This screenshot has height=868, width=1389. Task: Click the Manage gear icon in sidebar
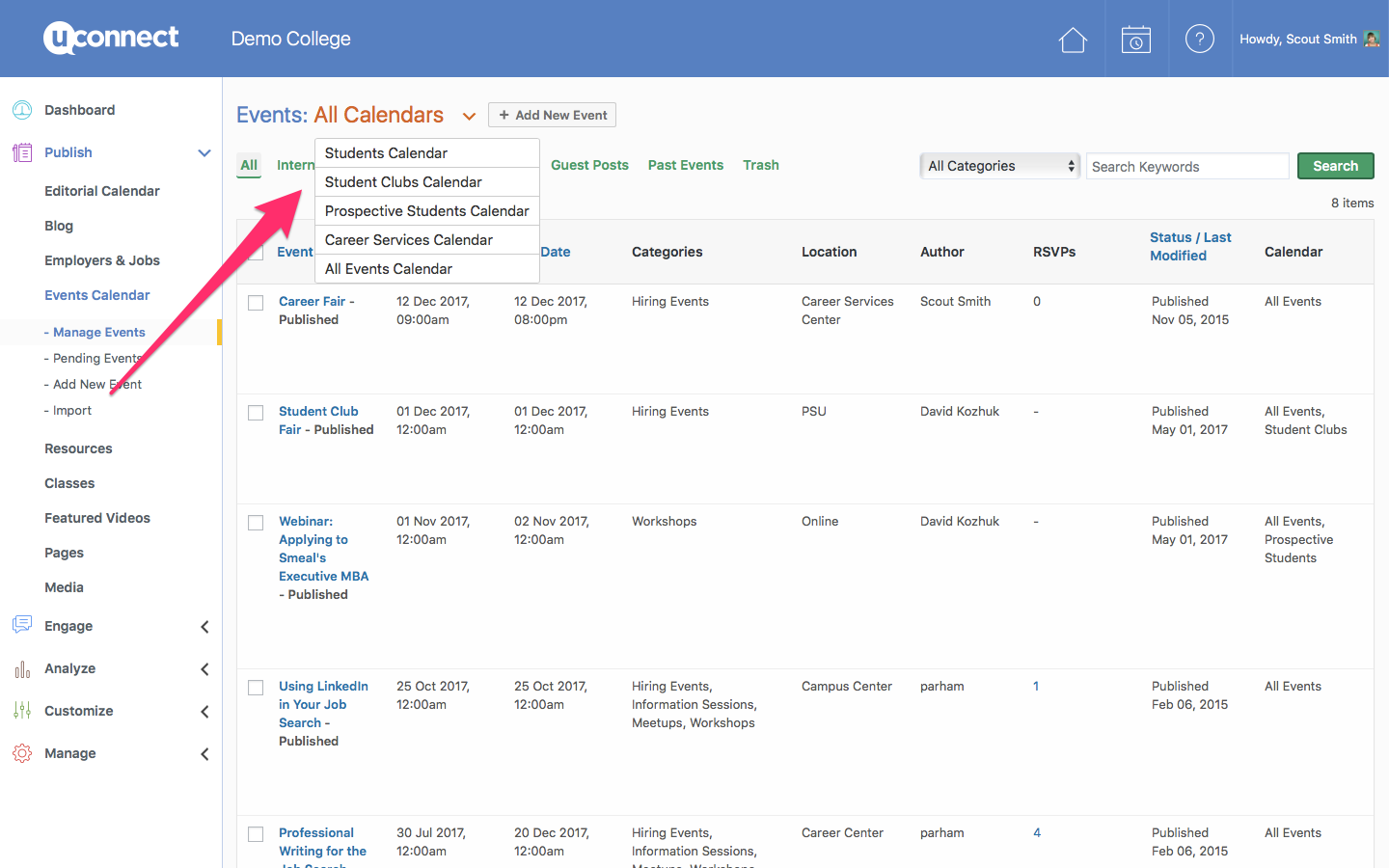tap(22, 753)
